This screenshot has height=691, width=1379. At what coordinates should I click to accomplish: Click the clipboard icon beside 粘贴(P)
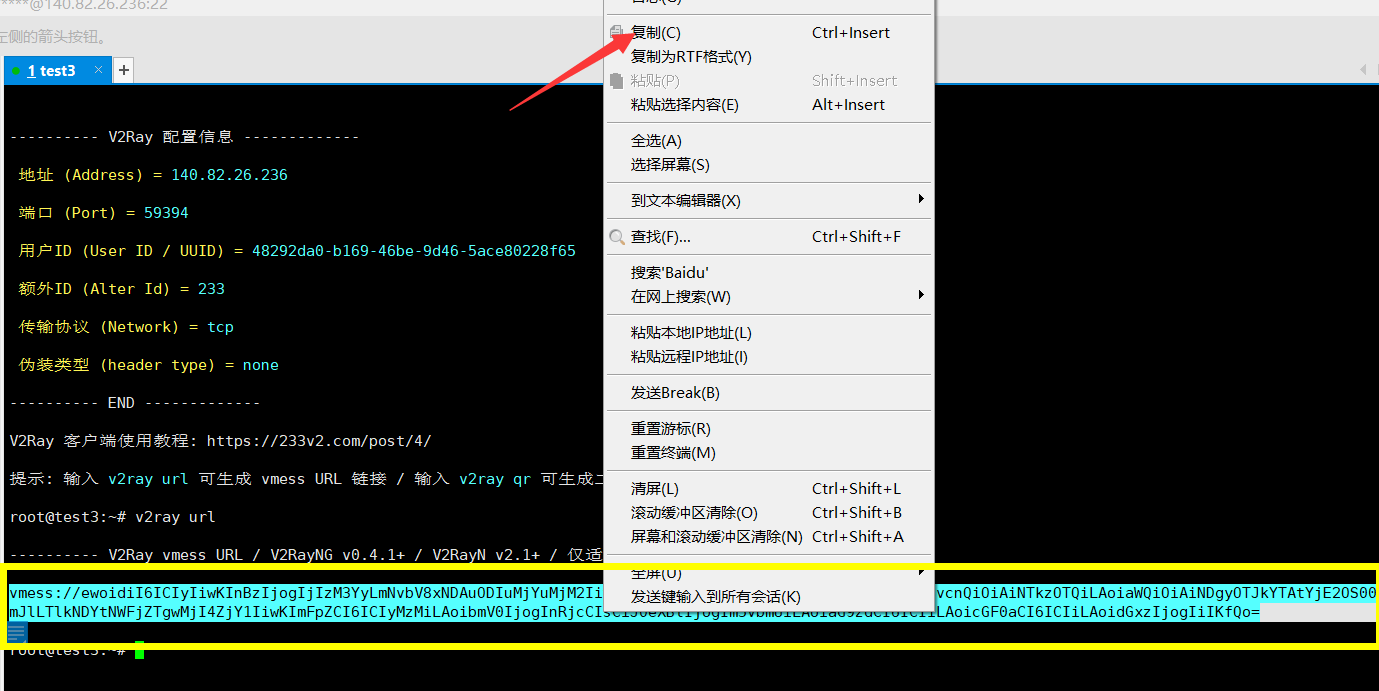click(x=617, y=81)
